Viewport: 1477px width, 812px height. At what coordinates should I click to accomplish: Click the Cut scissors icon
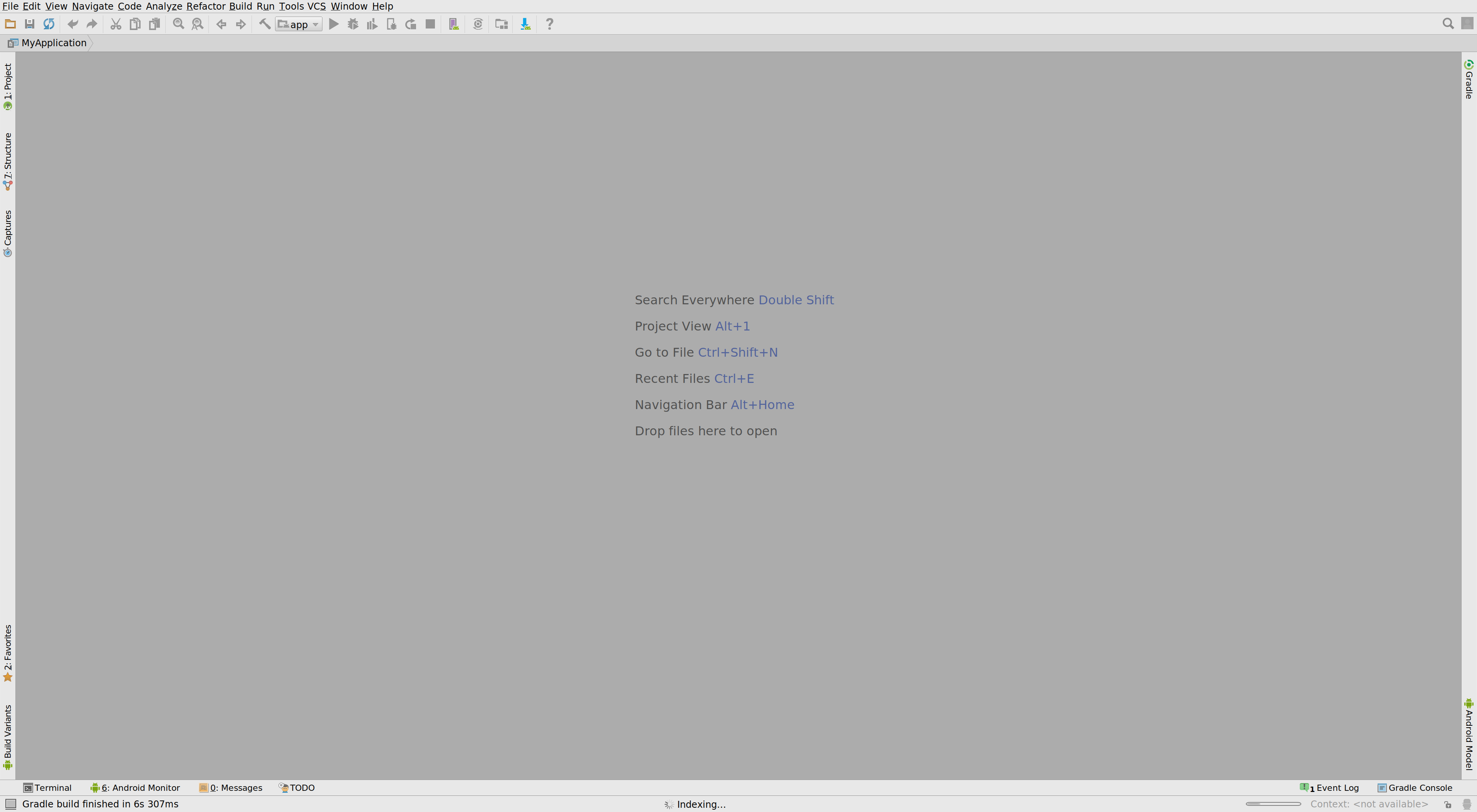coord(115,24)
